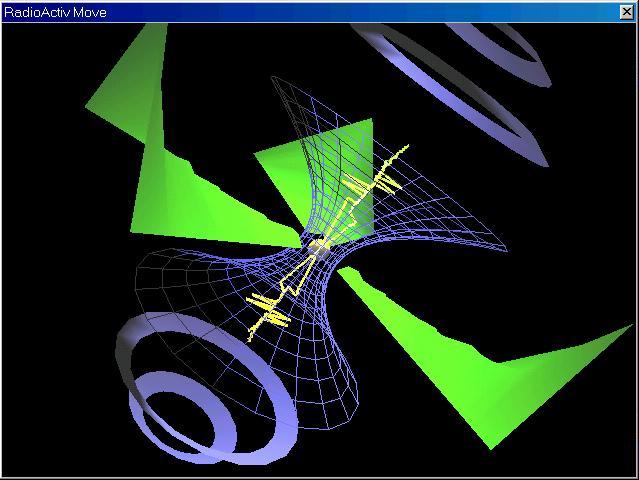Click the bottom end of the yellow path
Image resolution: width=639 pixels, height=480 pixels.
pyautogui.click(x=250, y=335)
